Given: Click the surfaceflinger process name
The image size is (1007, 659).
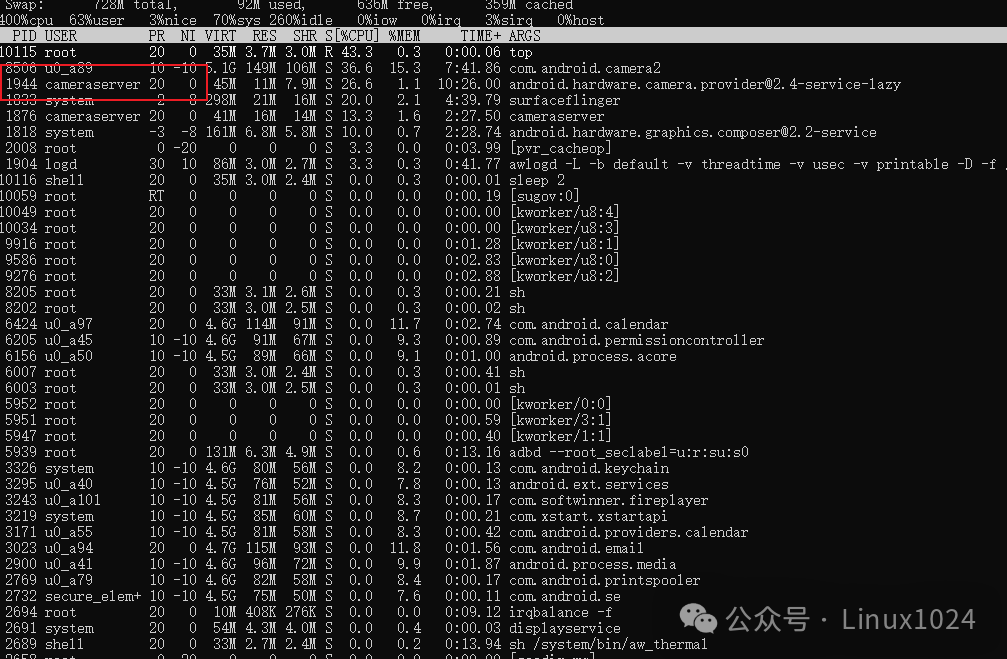Looking at the screenshot, I should point(565,100).
